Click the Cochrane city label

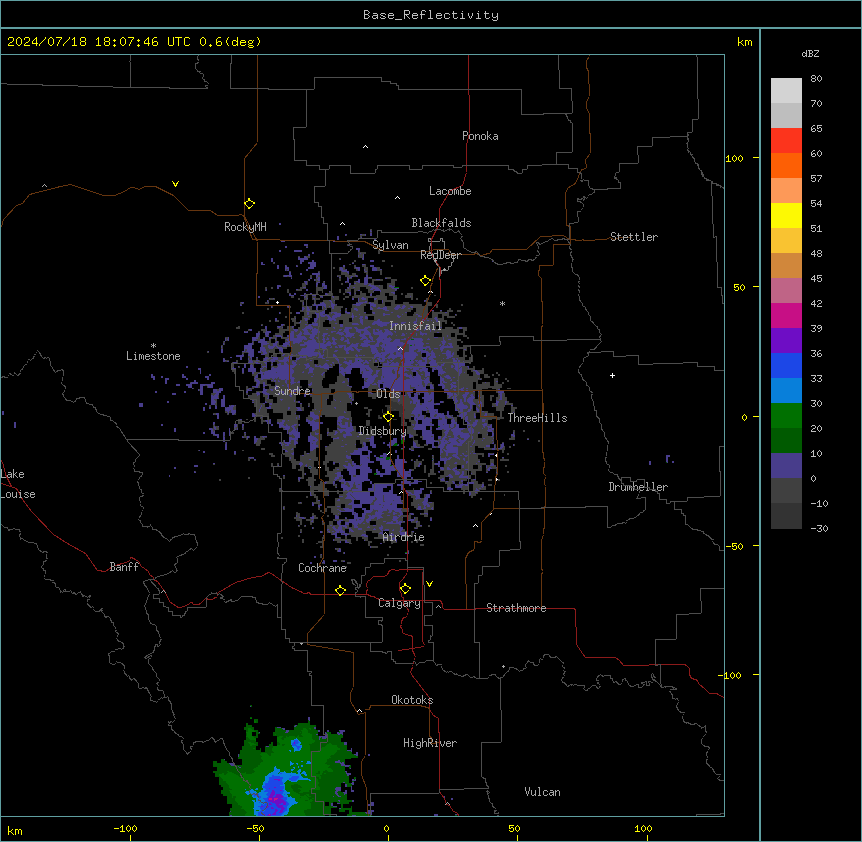click(x=323, y=568)
